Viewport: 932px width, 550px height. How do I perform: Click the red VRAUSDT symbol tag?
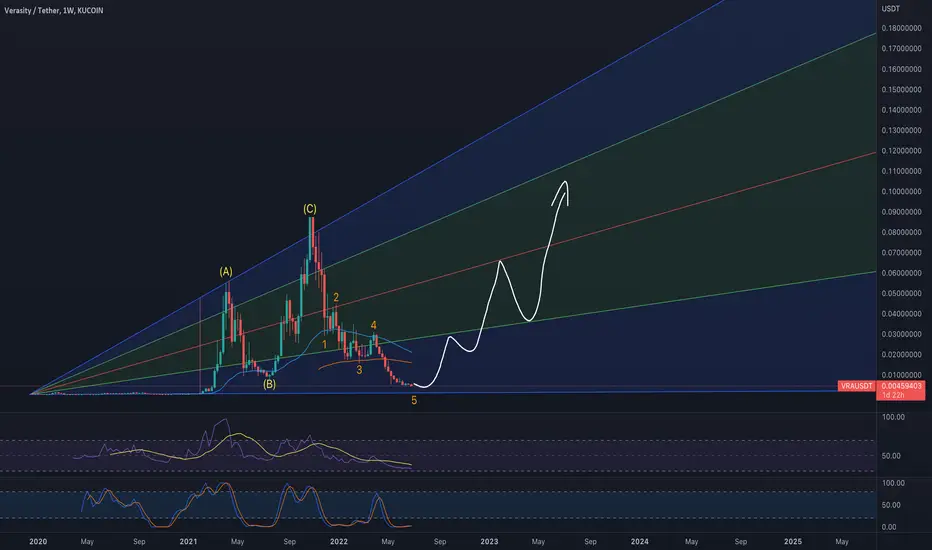[857, 386]
